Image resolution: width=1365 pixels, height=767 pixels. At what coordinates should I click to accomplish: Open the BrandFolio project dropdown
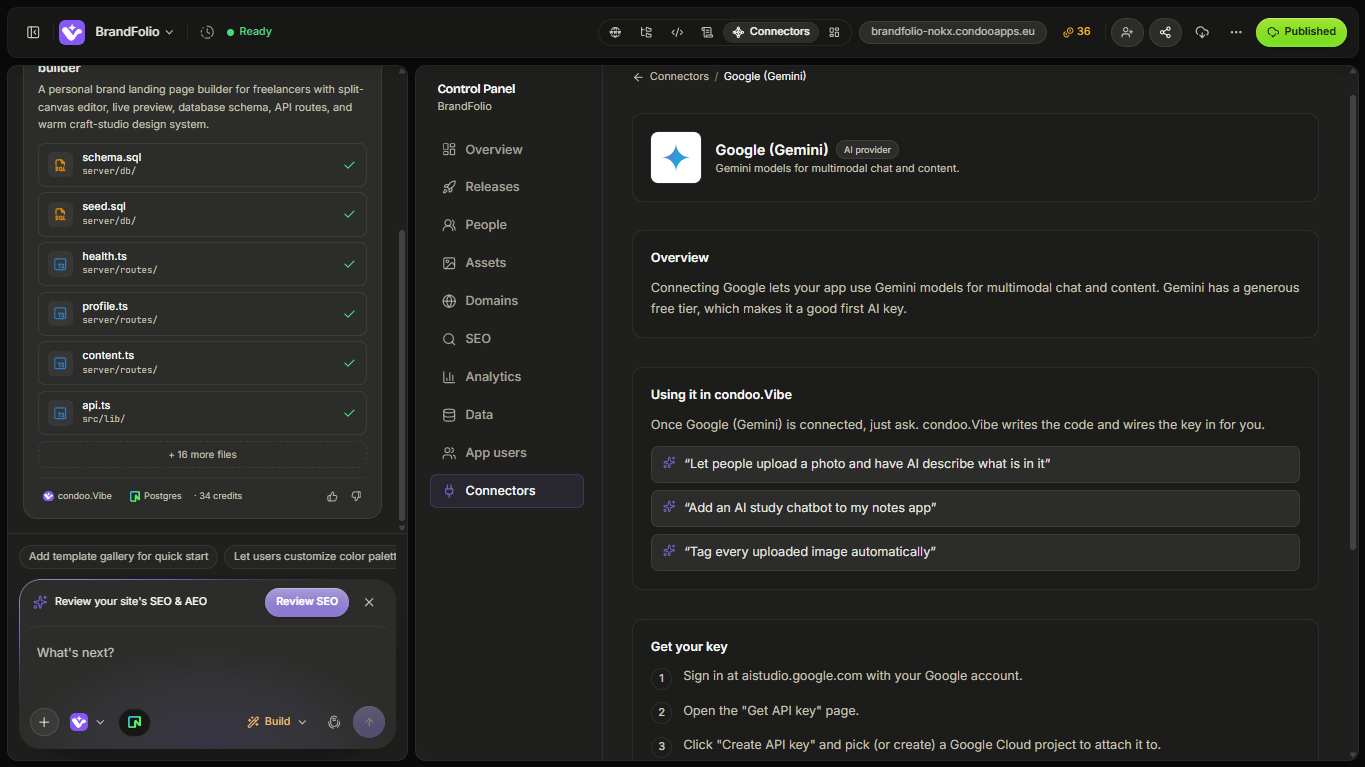(x=134, y=32)
